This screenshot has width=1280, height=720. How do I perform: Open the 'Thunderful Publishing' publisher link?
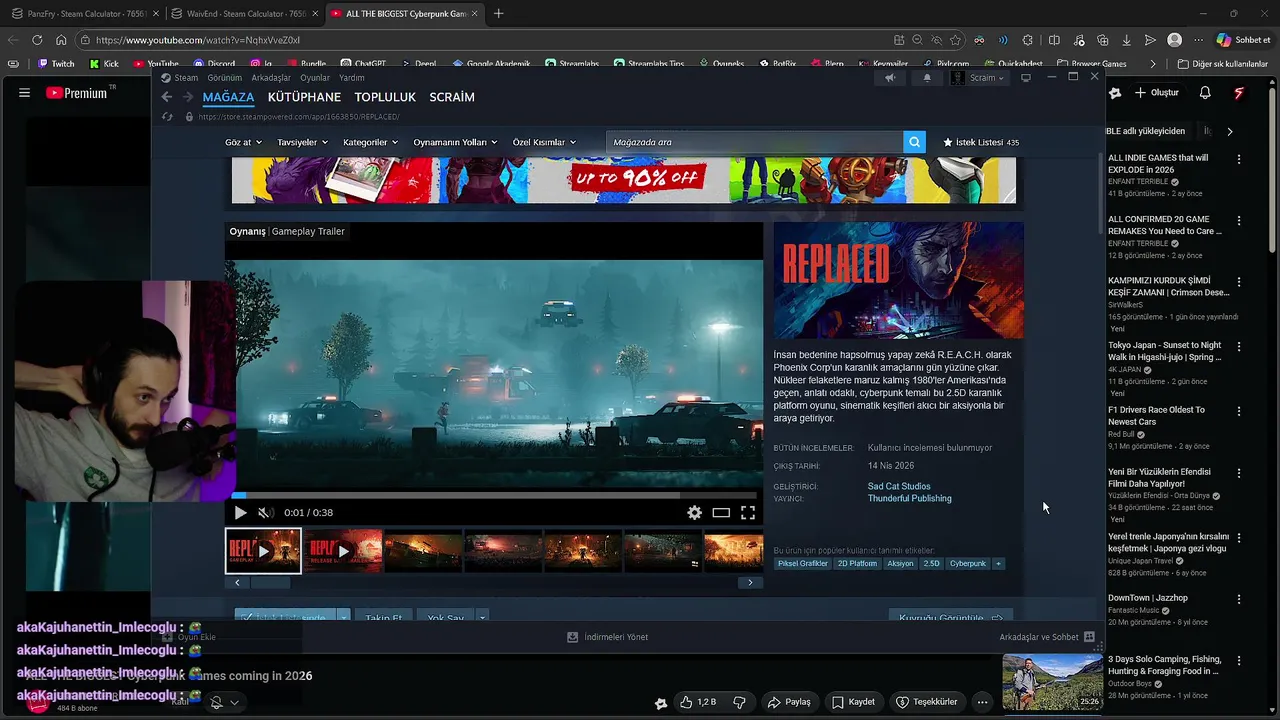pos(909,498)
